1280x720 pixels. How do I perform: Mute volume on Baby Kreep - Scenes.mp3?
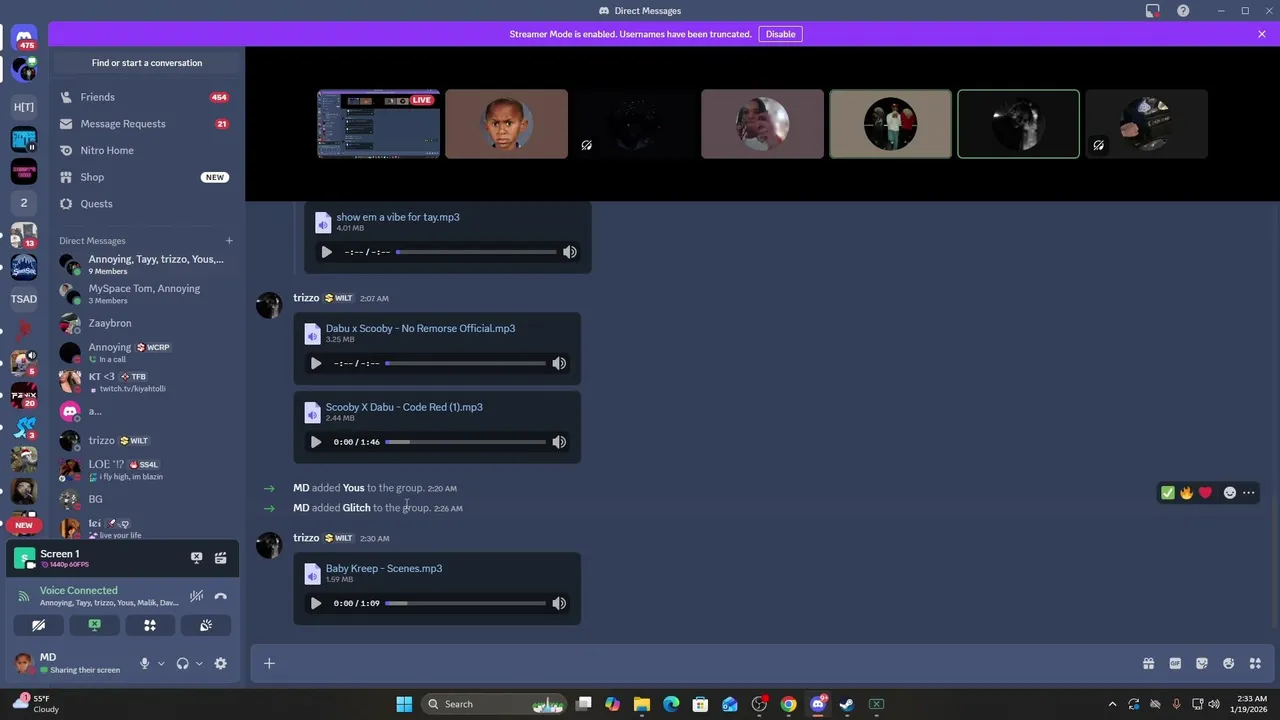(559, 603)
